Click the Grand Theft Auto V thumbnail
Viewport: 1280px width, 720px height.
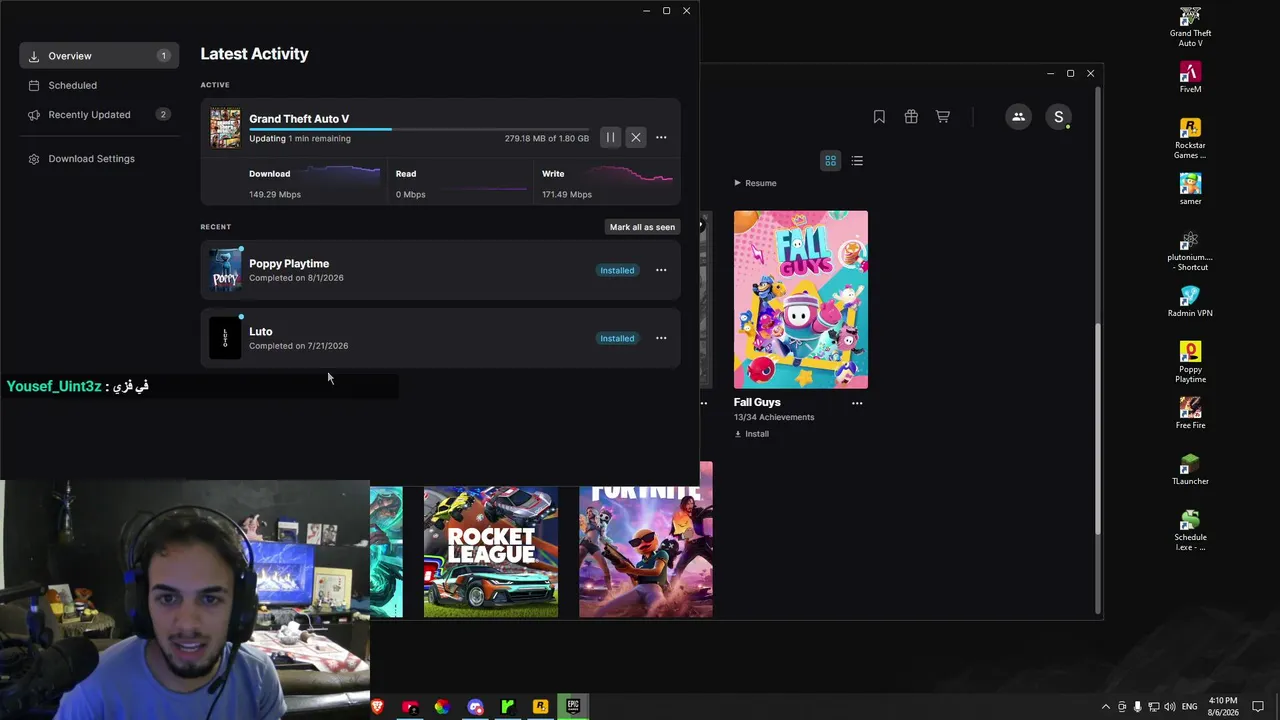pos(225,128)
